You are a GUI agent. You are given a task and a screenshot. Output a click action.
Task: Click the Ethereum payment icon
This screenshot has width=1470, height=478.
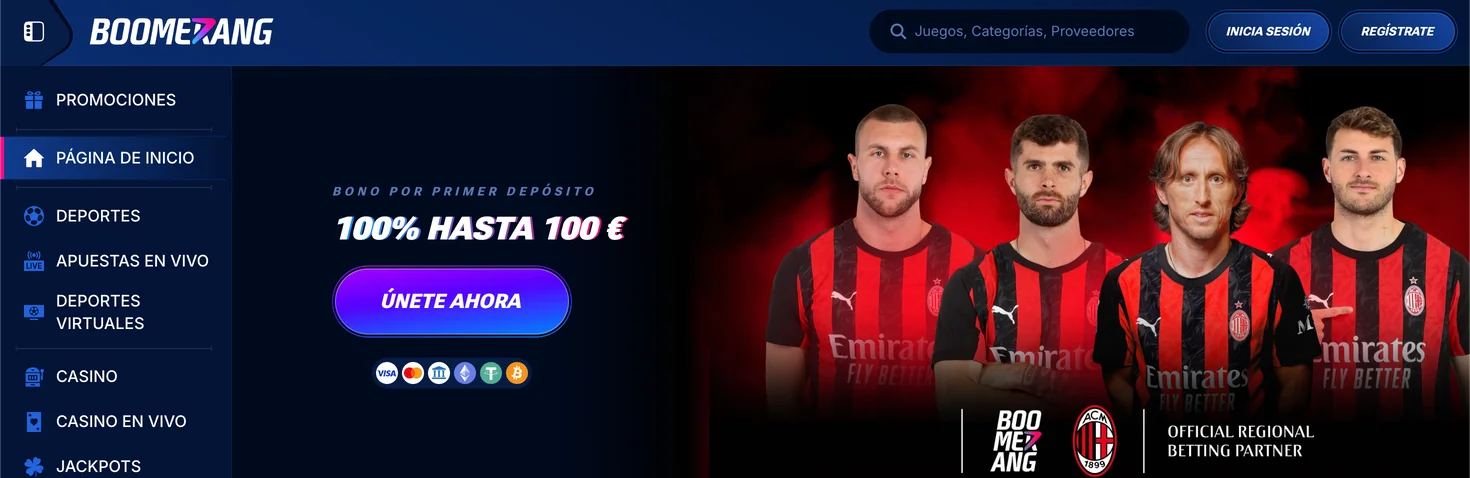point(465,373)
